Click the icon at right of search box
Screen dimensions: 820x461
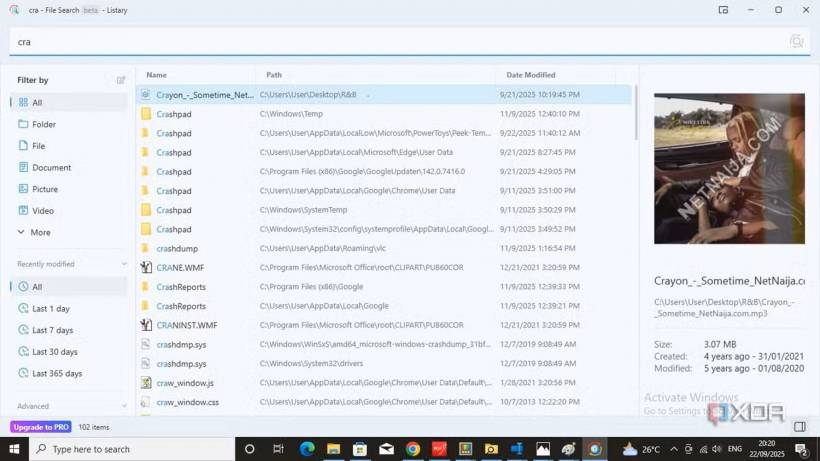[x=796, y=41]
